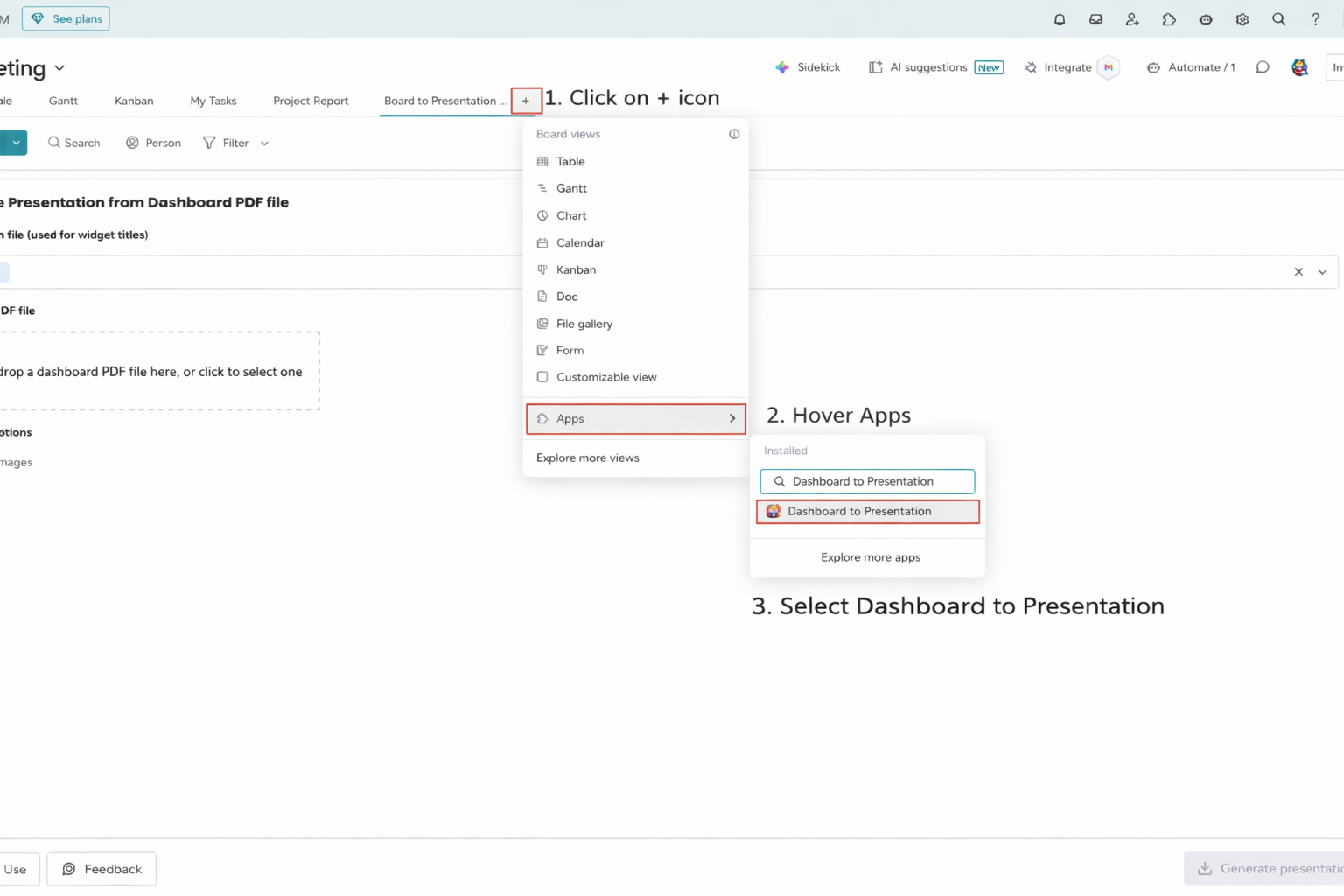The image size is (1344, 896).
Task: Click the plus icon to add view
Action: [526, 101]
